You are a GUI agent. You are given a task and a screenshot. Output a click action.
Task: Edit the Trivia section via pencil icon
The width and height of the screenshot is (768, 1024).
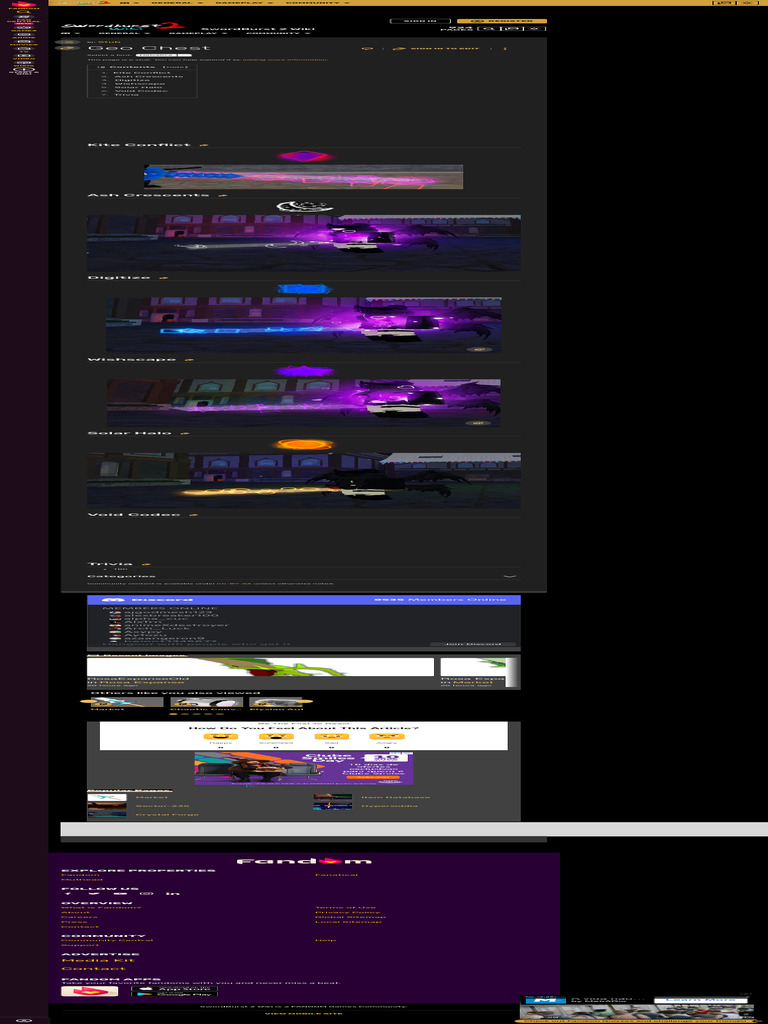146,564
